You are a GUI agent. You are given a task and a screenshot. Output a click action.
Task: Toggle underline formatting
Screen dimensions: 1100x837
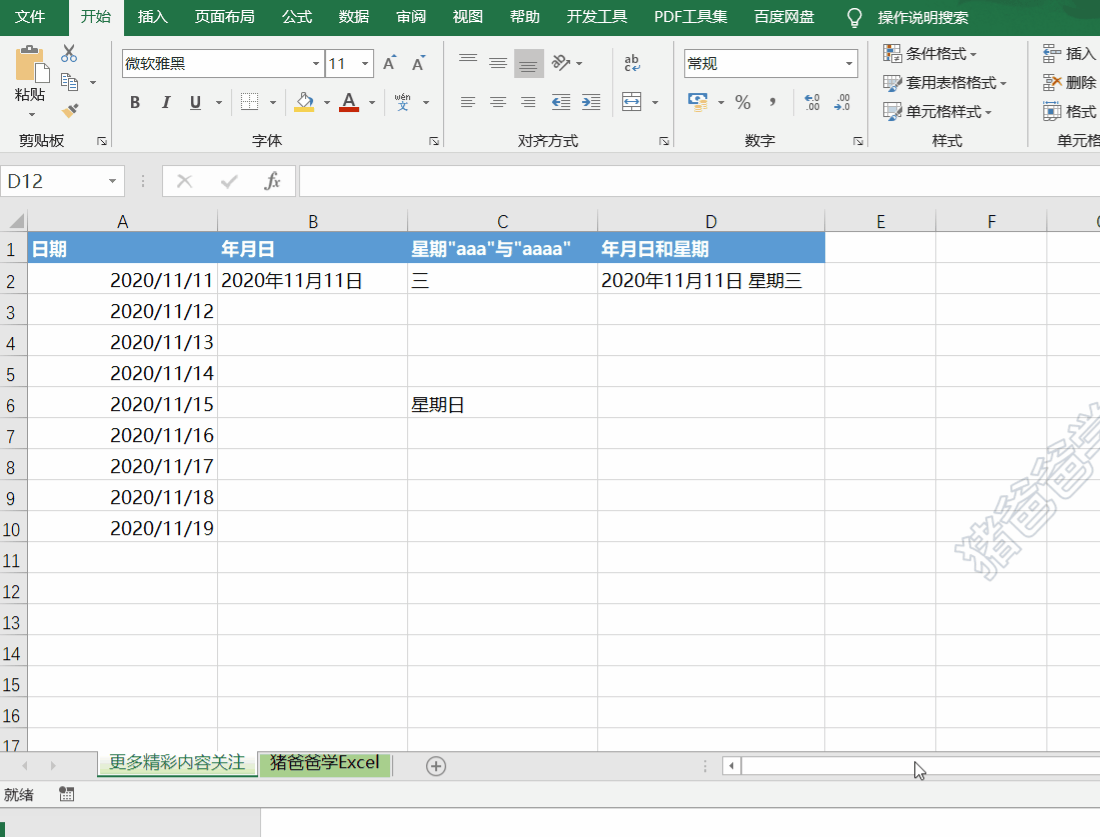pos(196,102)
